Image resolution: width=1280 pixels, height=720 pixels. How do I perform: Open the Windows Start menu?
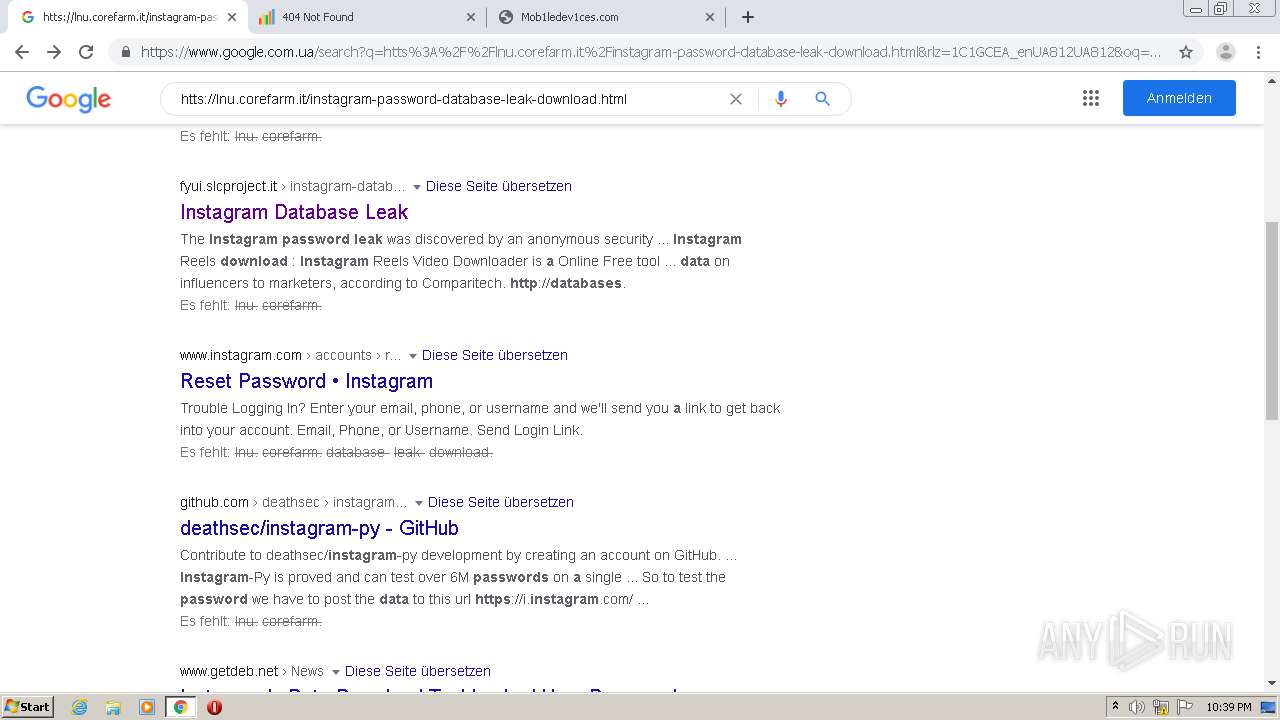point(28,707)
